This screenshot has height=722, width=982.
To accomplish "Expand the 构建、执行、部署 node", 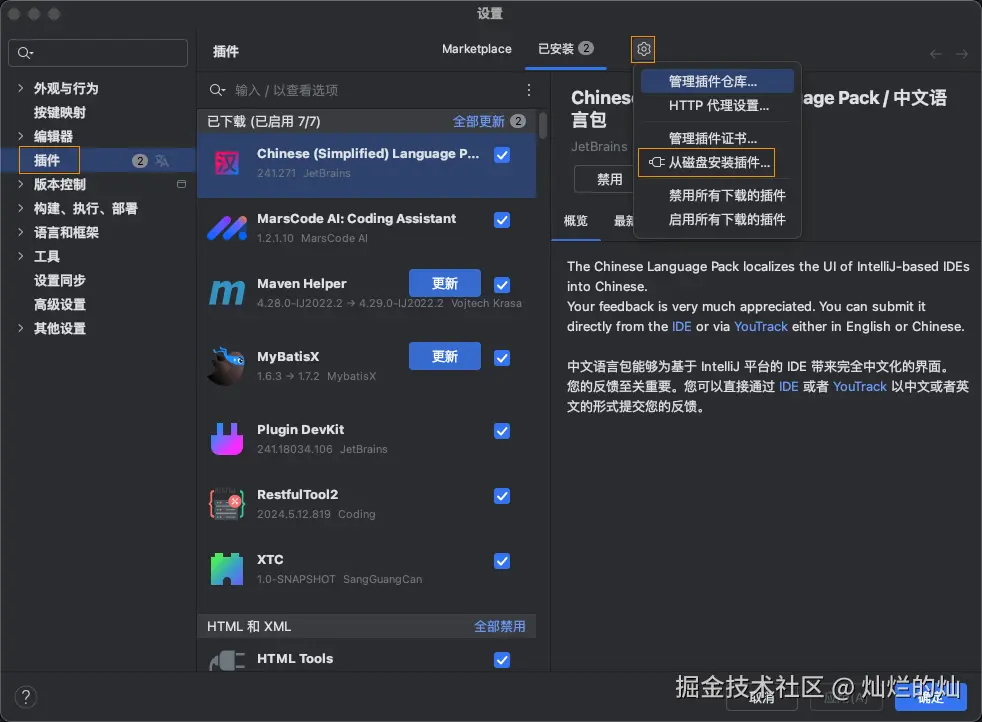I will coord(21,208).
